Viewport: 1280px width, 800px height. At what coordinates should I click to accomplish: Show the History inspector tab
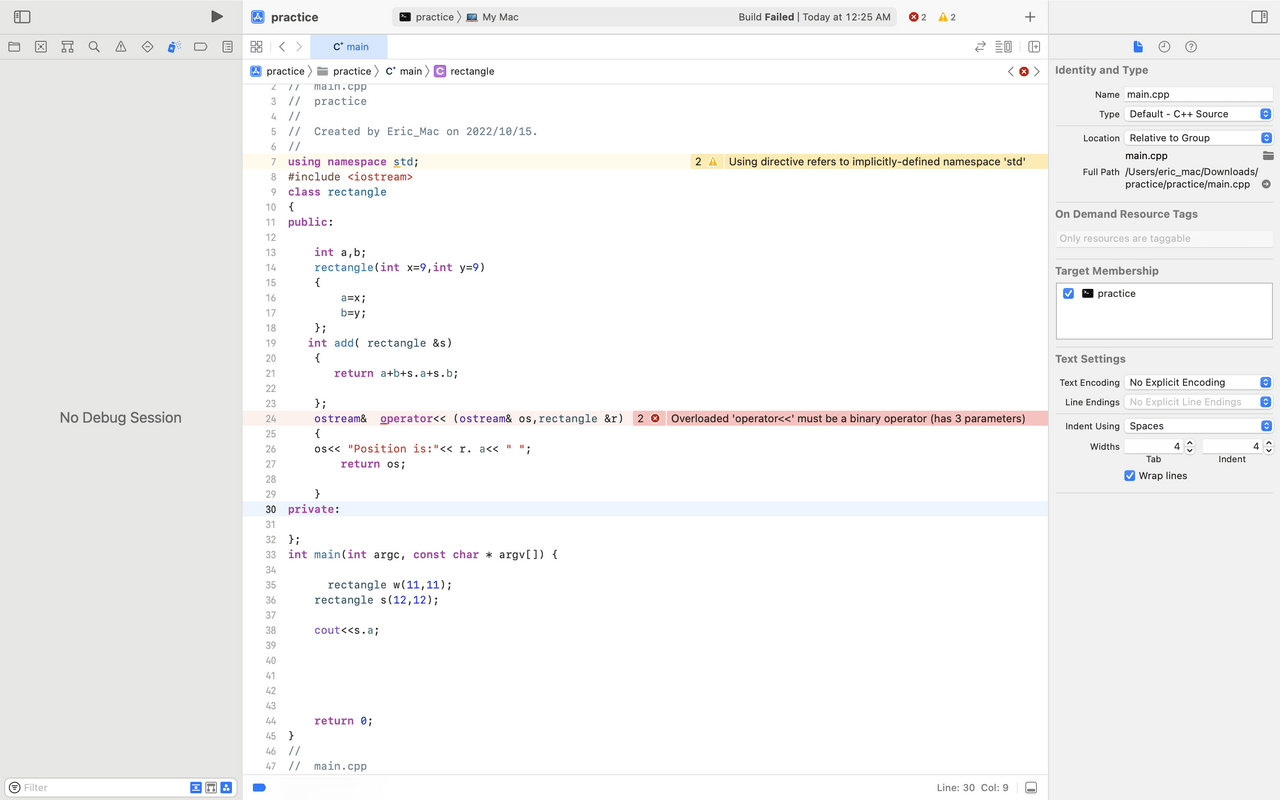tap(1164, 47)
